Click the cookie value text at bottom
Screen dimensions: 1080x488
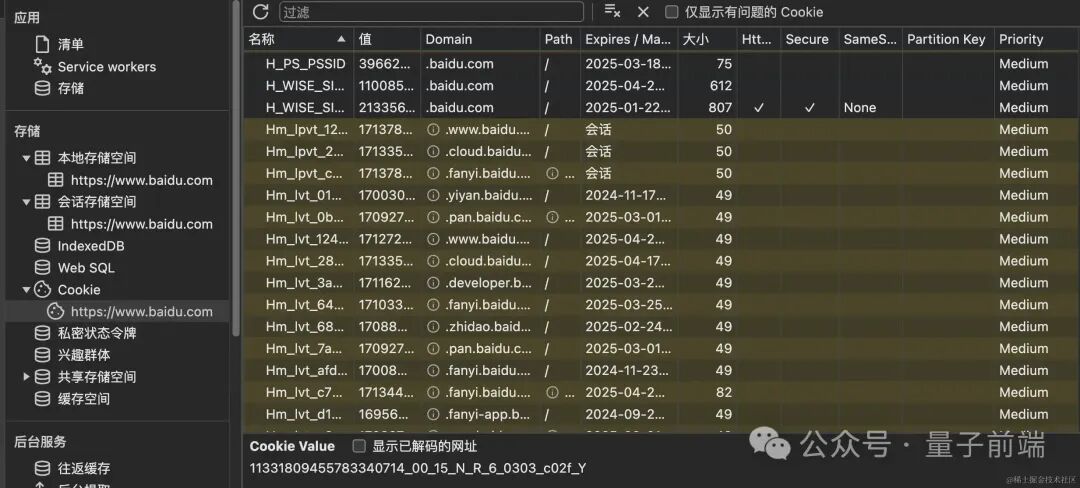click(418, 469)
